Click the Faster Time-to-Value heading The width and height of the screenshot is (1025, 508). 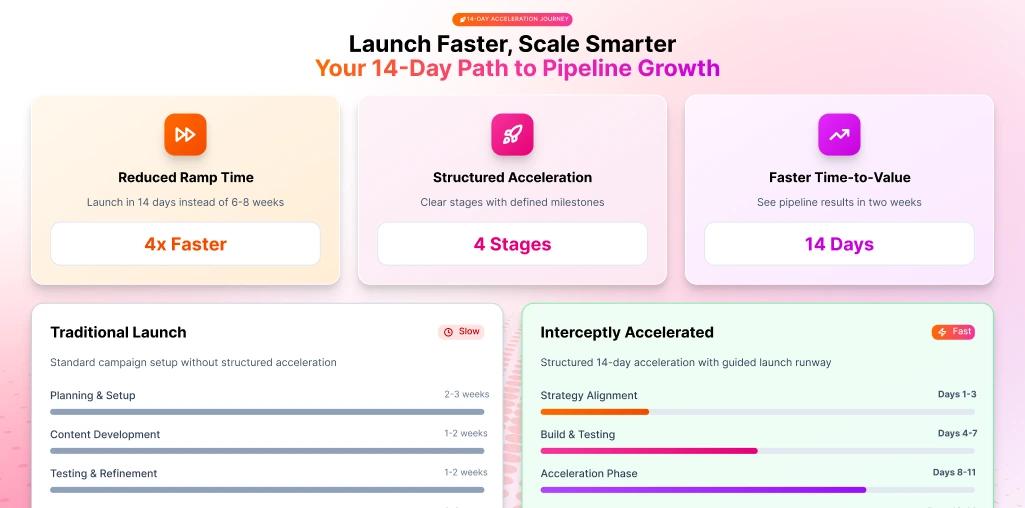pyautogui.click(x=839, y=177)
